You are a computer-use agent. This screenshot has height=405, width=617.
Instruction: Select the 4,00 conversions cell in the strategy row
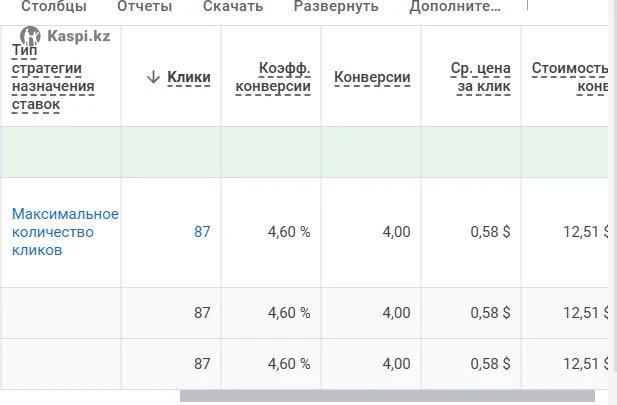click(x=396, y=232)
